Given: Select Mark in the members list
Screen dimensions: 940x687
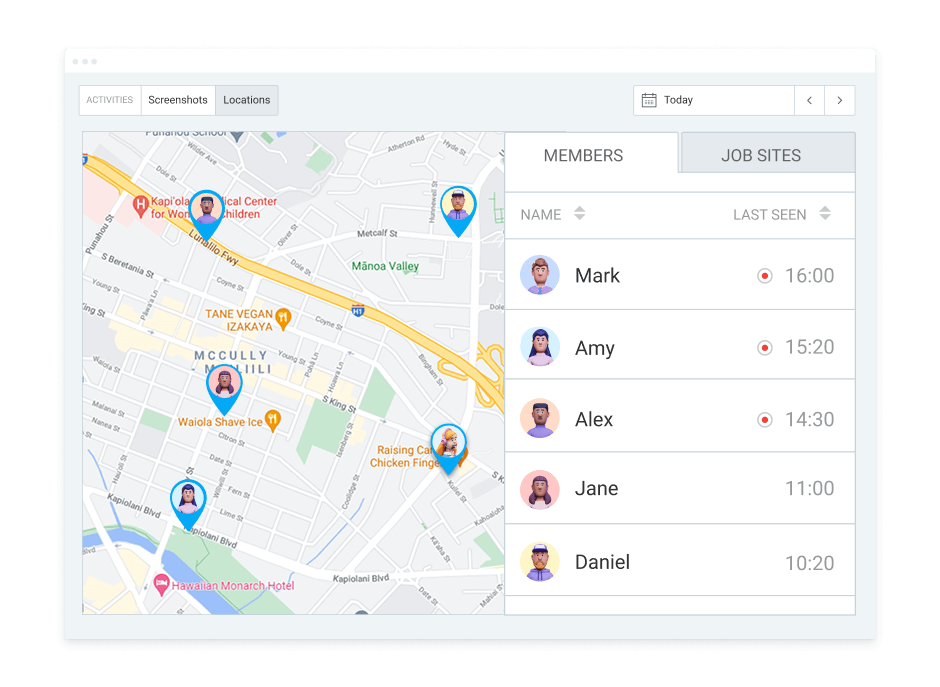Looking at the screenshot, I should point(680,275).
